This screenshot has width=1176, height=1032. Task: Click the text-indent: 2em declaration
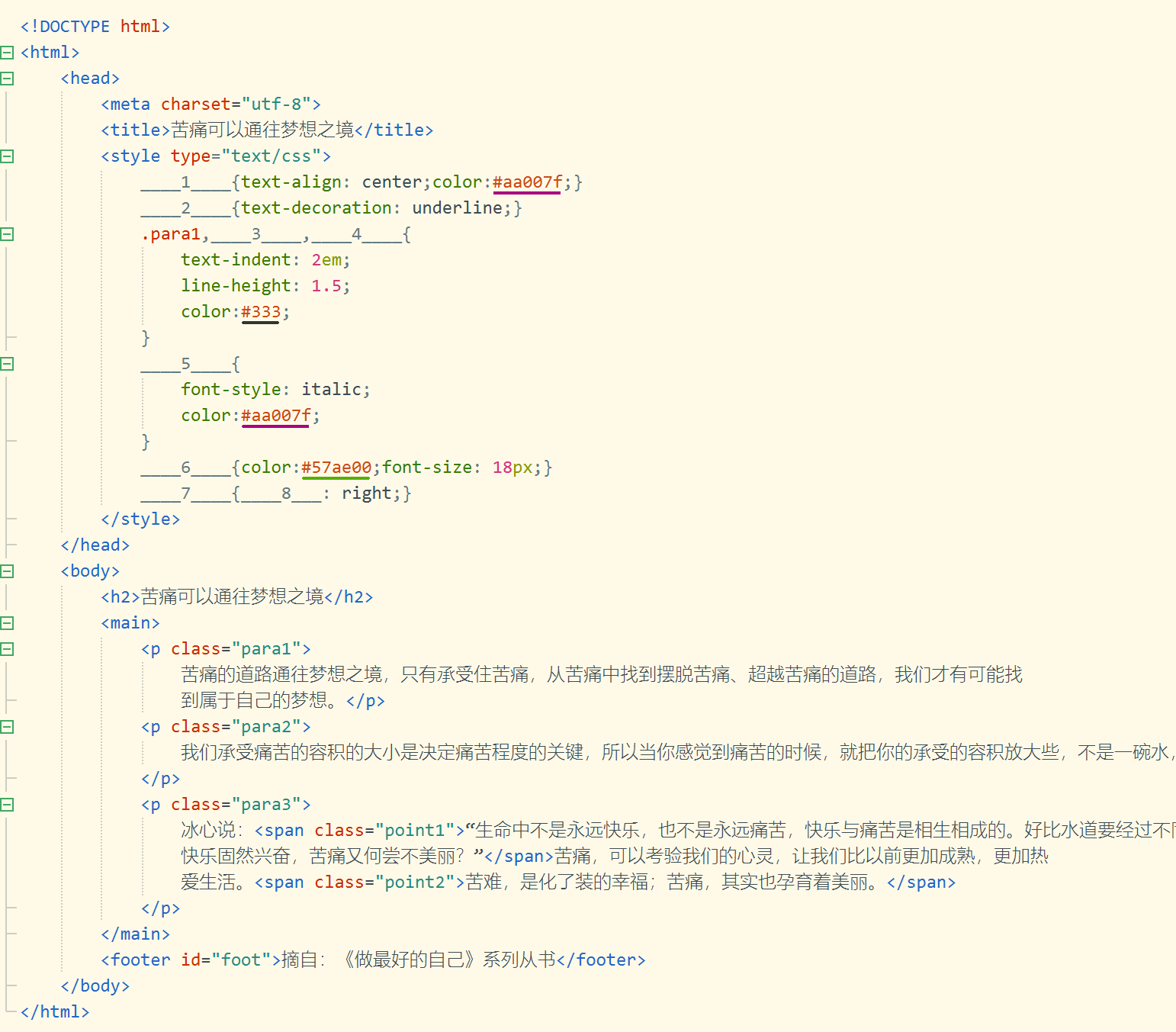pyautogui.click(x=265, y=260)
